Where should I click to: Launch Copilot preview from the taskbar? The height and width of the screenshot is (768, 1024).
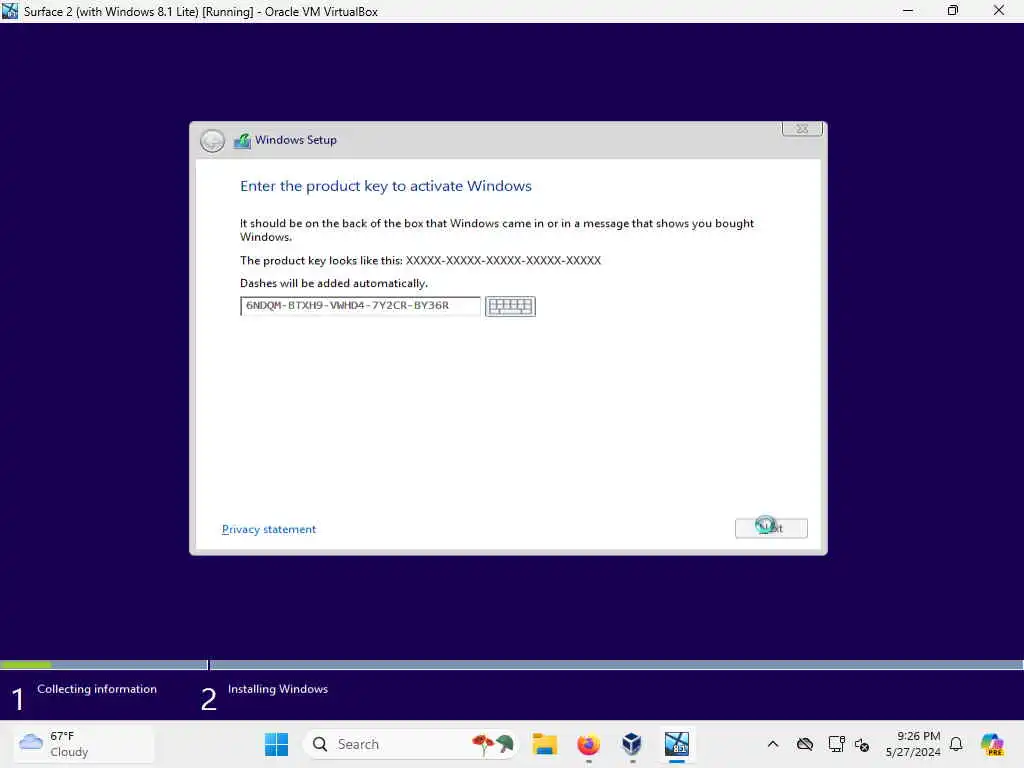pyautogui.click(x=992, y=744)
